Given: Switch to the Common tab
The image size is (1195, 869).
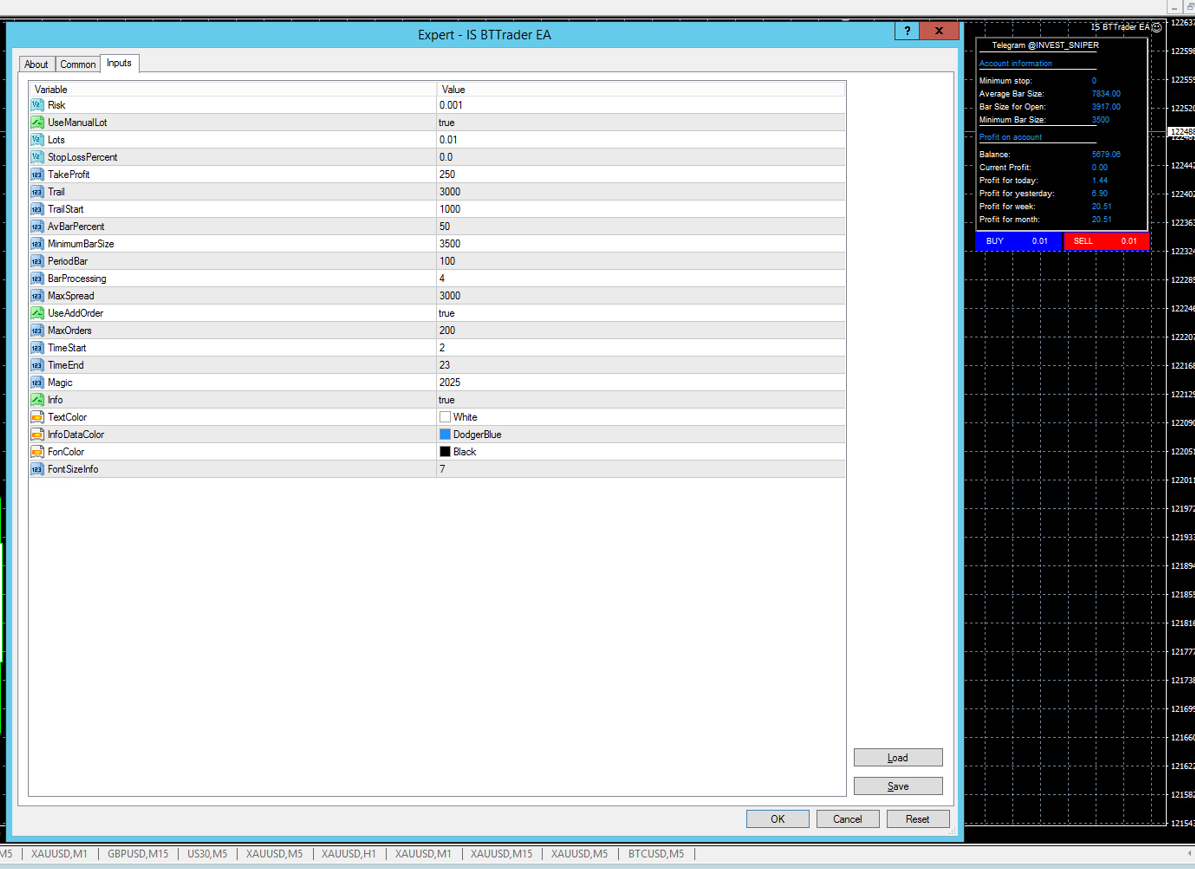Looking at the screenshot, I should point(78,64).
